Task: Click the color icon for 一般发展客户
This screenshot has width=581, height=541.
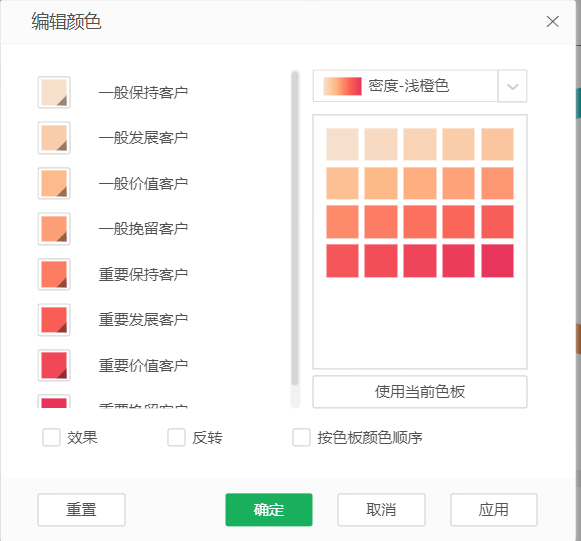Action: 54,138
